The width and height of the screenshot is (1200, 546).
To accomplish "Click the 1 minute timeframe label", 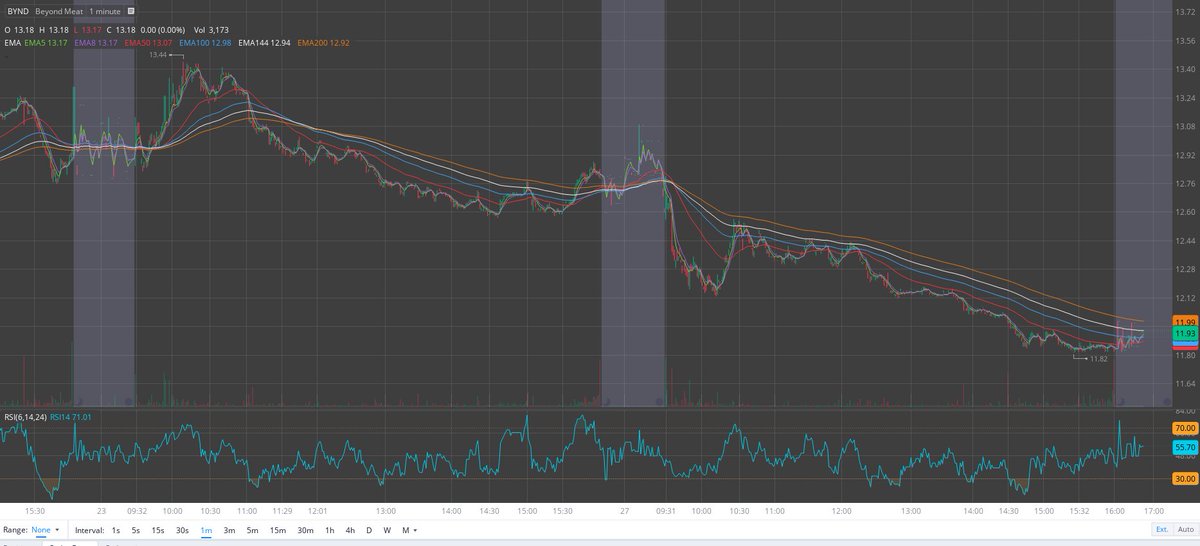I will [106, 11].
